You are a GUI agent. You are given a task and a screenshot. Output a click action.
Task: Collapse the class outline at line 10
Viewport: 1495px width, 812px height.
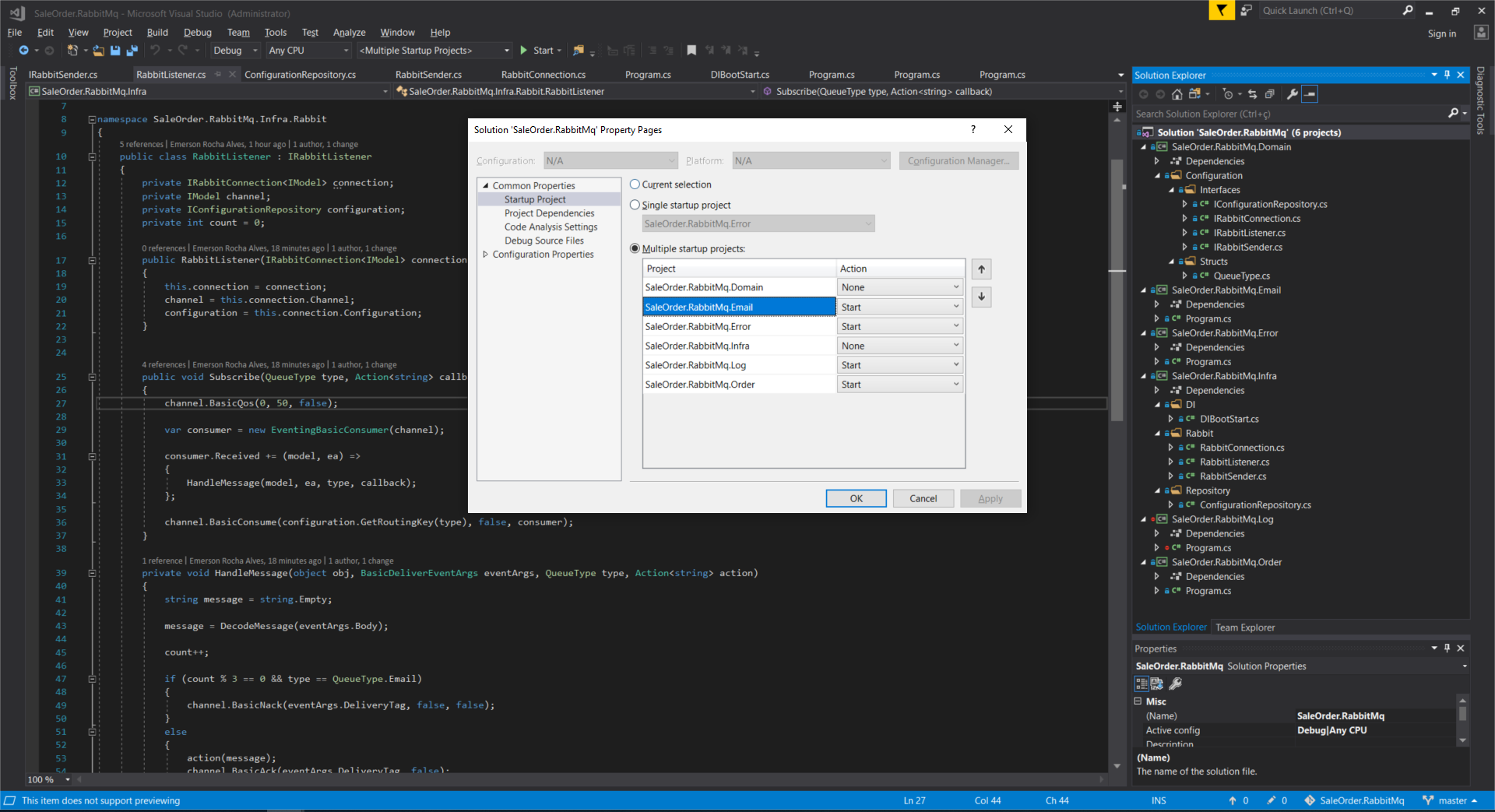[92, 156]
